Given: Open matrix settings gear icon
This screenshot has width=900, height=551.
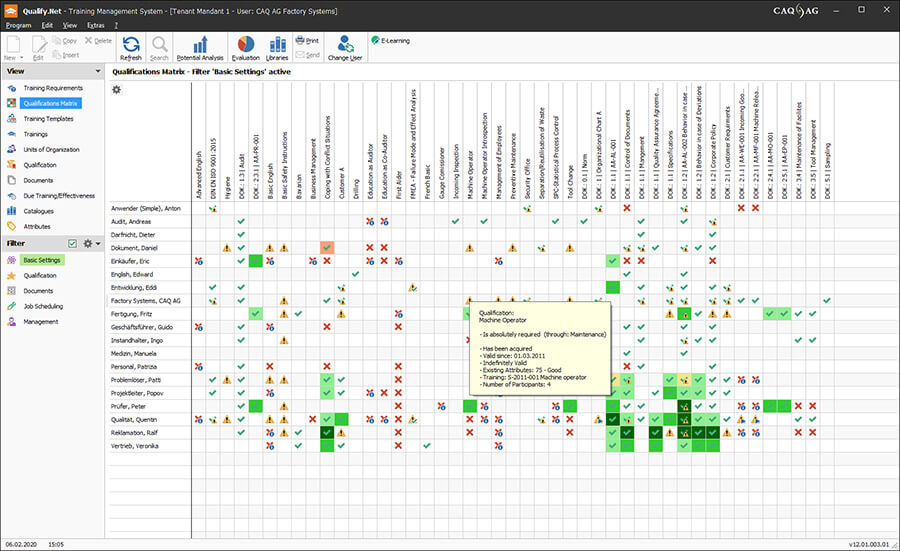Looking at the screenshot, I should coord(117,90).
